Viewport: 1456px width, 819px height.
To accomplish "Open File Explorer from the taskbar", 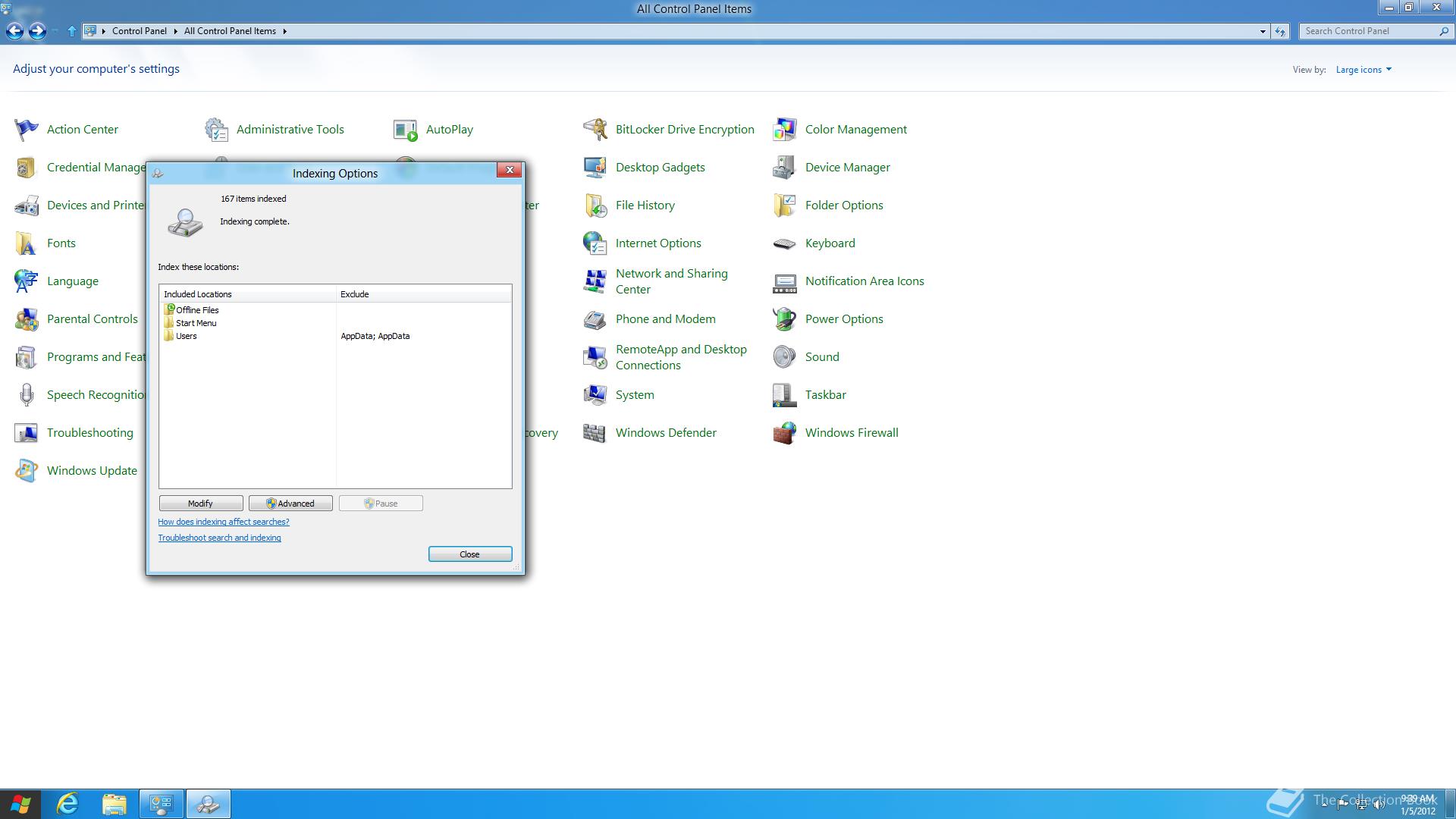I will (115, 804).
